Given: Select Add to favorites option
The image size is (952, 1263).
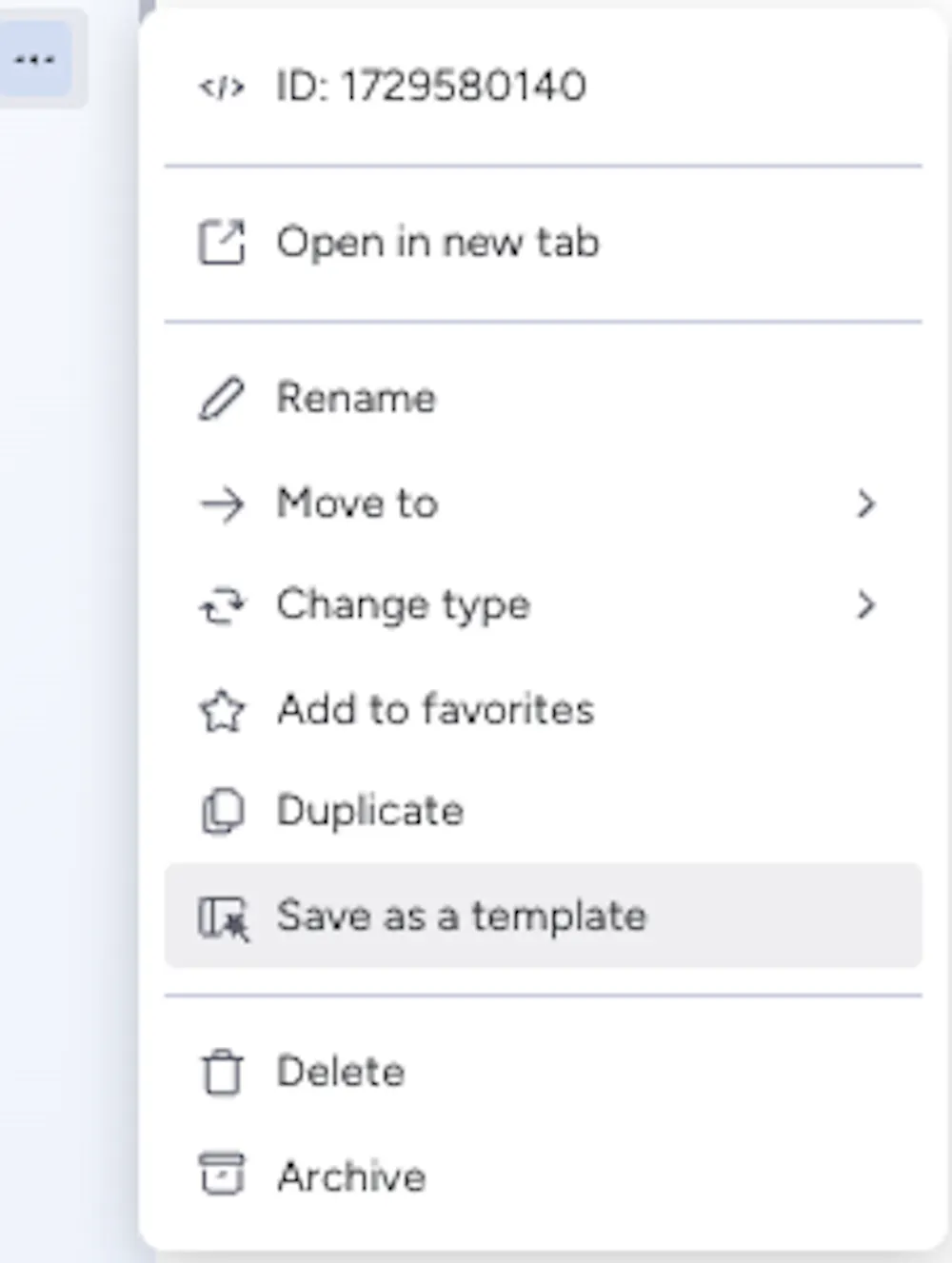Looking at the screenshot, I should click(x=435, y=710).
